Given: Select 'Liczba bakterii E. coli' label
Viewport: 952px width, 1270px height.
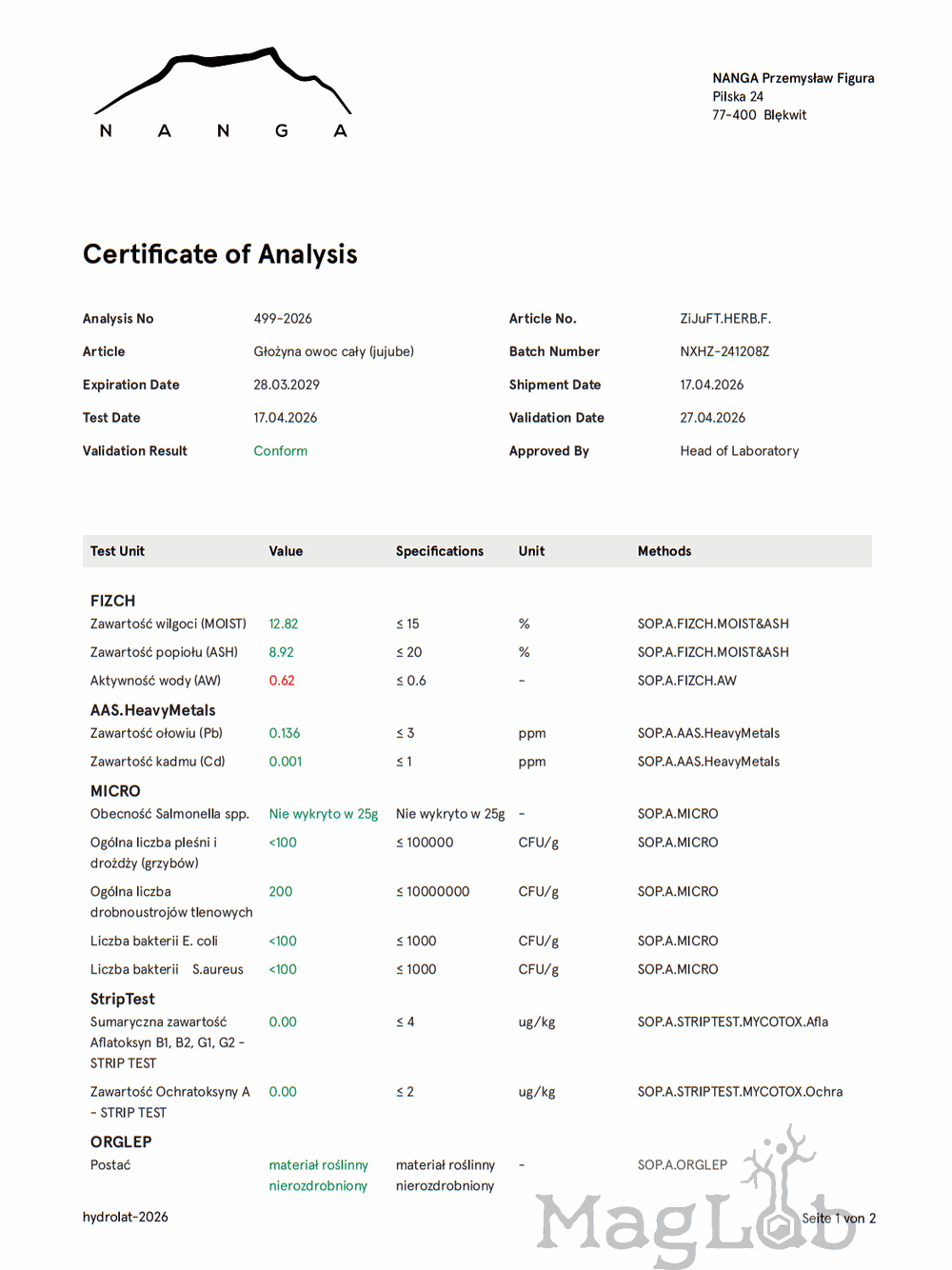Looking at the screenshot, I should pyautogui.click(x=153, y=941).
